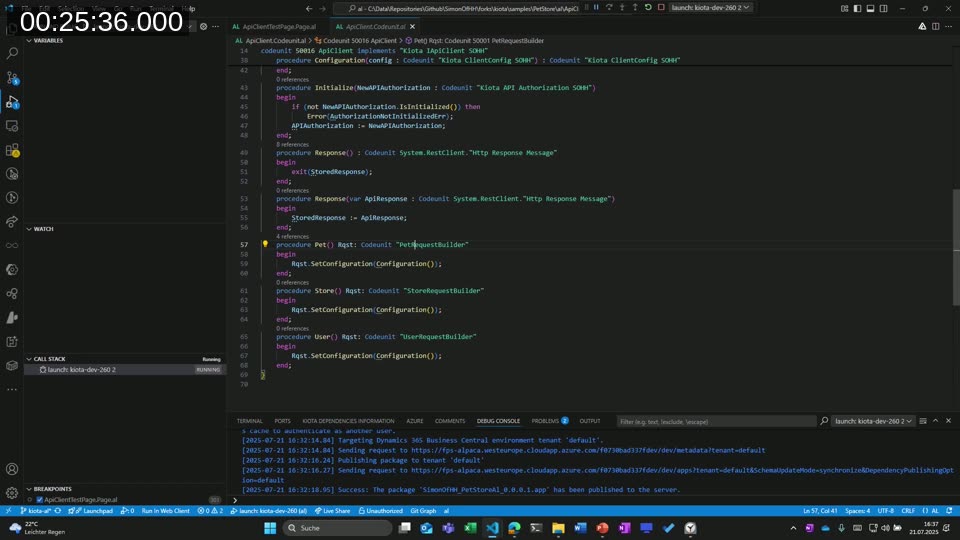Open the Source Control view
The width and height of the screenshot is (960, 540).
point(12,78)
